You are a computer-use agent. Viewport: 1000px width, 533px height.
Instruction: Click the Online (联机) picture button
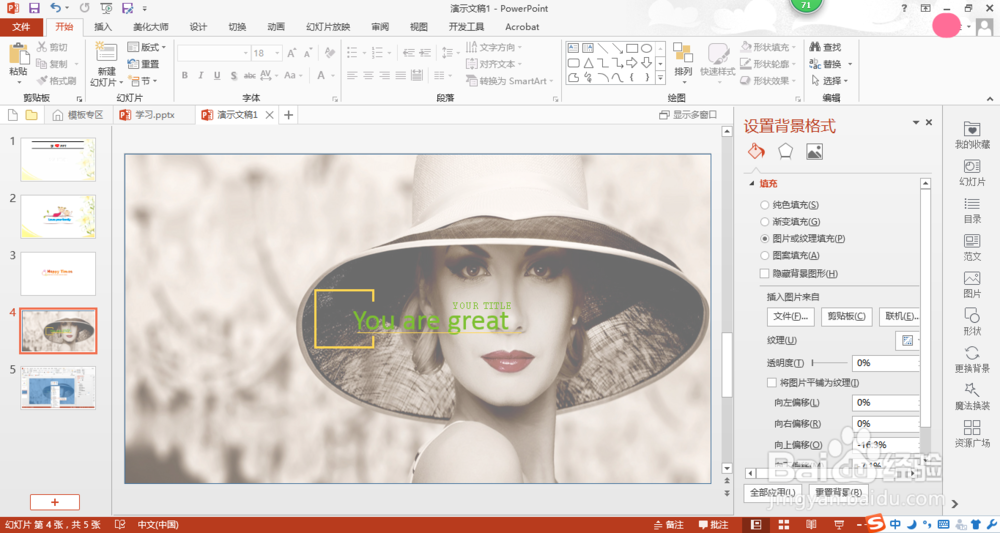coord(899,316)
